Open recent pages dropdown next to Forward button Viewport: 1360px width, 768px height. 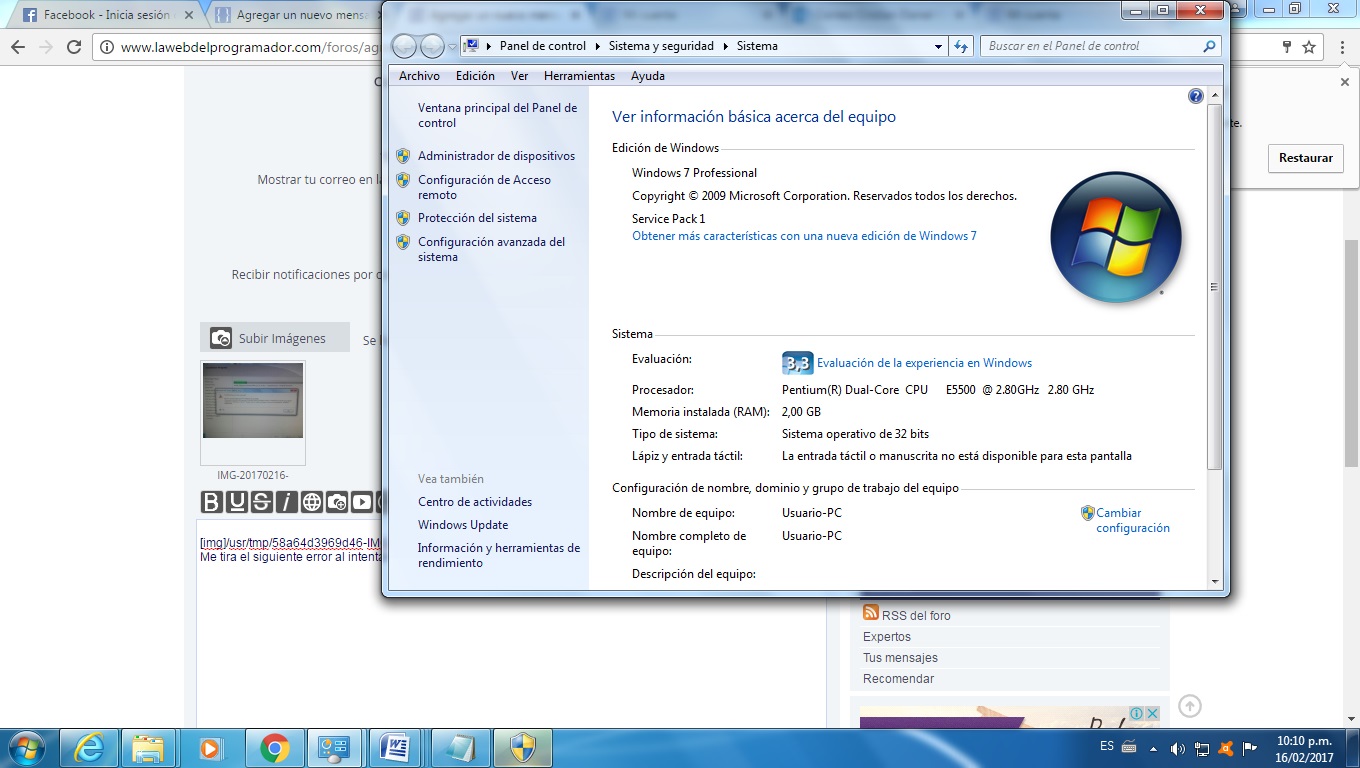(x=452, y=46)
